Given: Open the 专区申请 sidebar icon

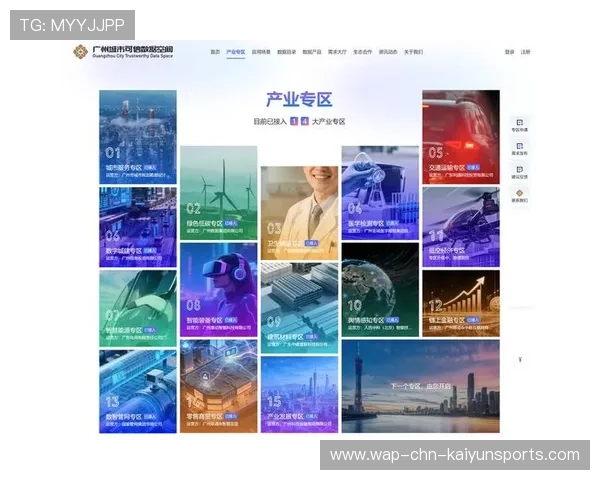Looking at the screenshot, I should click(x=520, y=125).
